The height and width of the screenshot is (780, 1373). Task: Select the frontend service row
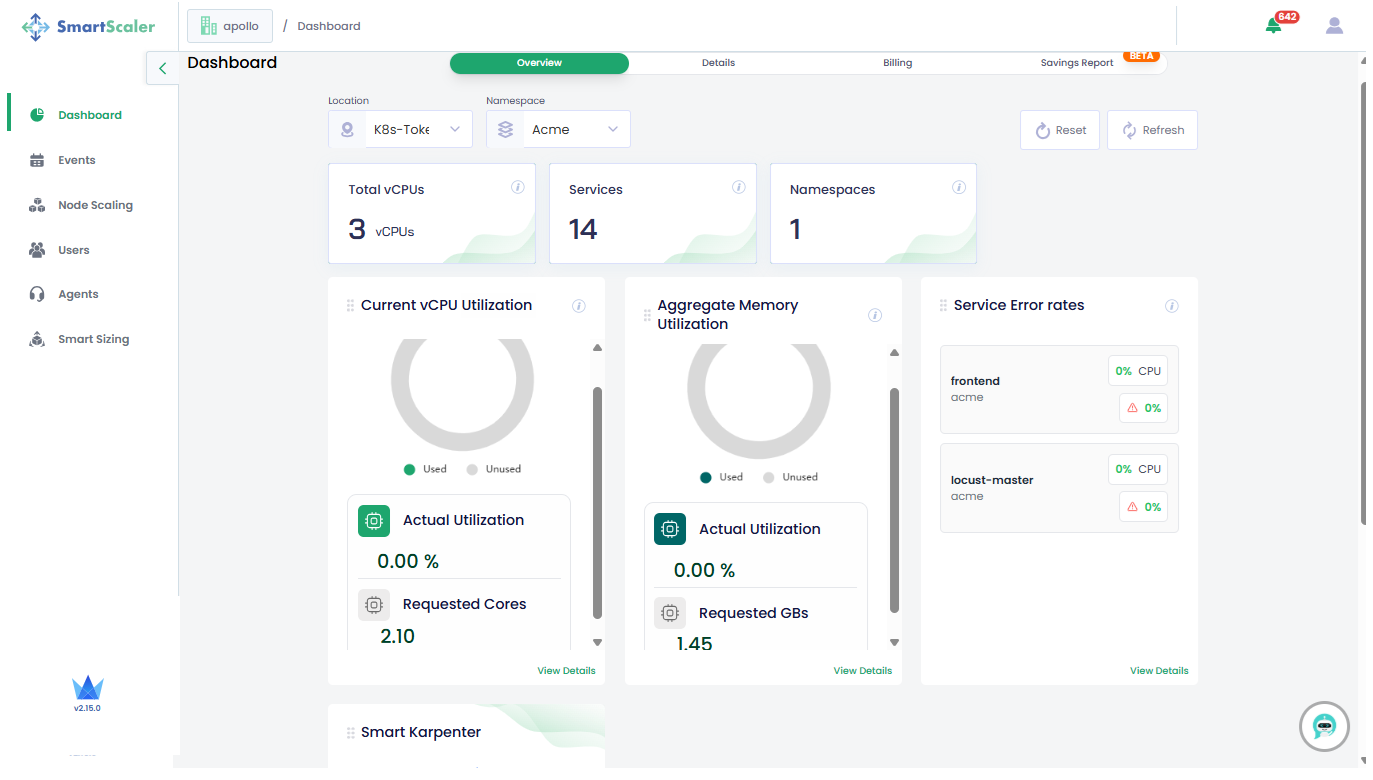tap(1059, 389)
